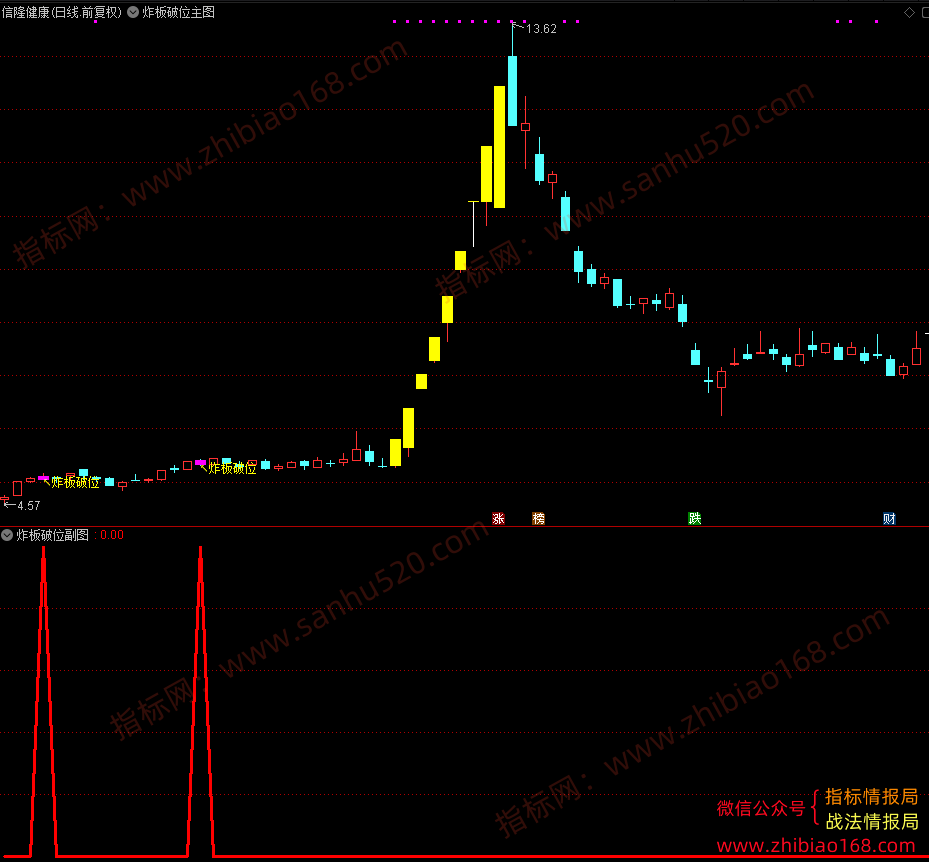The height and width of the screenshot is (862, 929).
Task: Click the 炸板破位副图 indicator name
Action: [x=53, y=535]
